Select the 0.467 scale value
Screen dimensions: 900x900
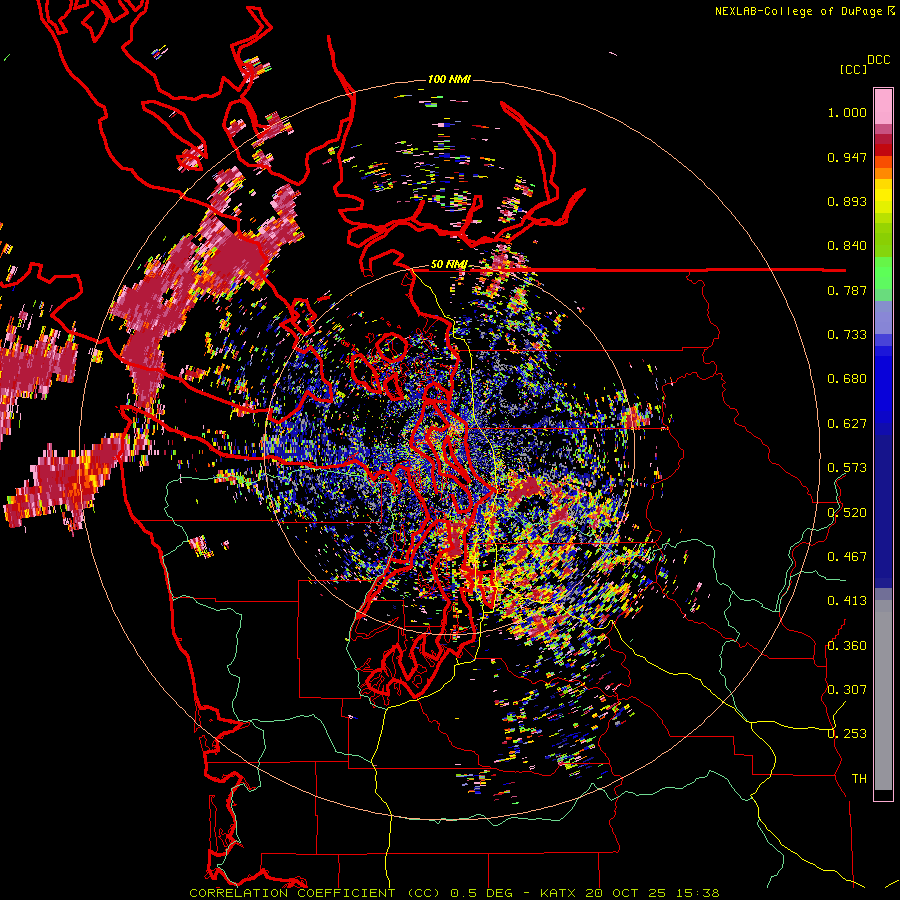(x=847, y=557)
